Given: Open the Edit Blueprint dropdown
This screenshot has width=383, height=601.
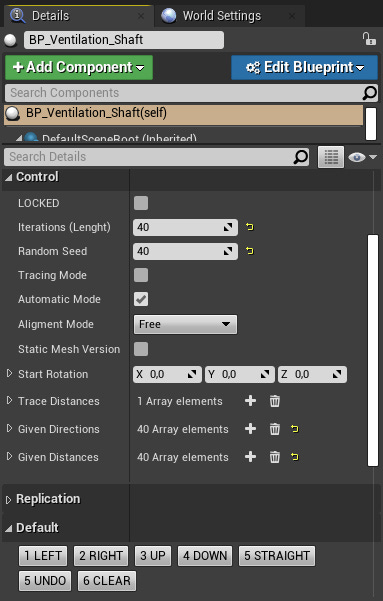Looking at the screenshot, I should tap(304, 67).
